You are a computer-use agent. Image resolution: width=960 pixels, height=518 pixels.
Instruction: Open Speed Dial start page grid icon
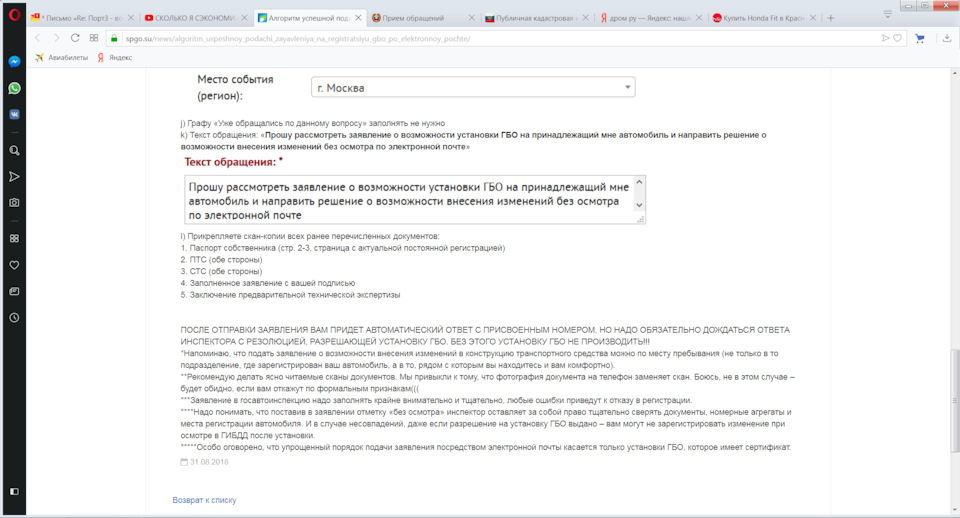tap(93, 38)
